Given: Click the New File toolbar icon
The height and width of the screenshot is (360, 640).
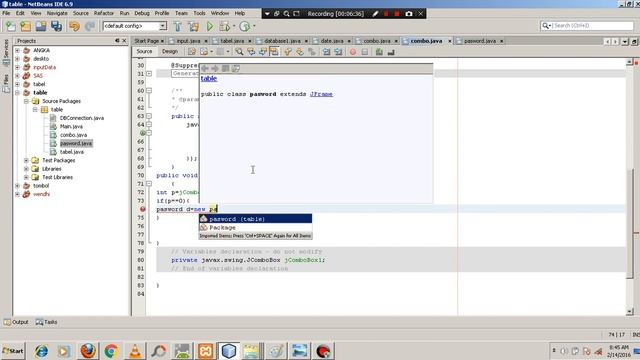Looking at the screenshot, I should pyautogui.click(x=10, y=26).
